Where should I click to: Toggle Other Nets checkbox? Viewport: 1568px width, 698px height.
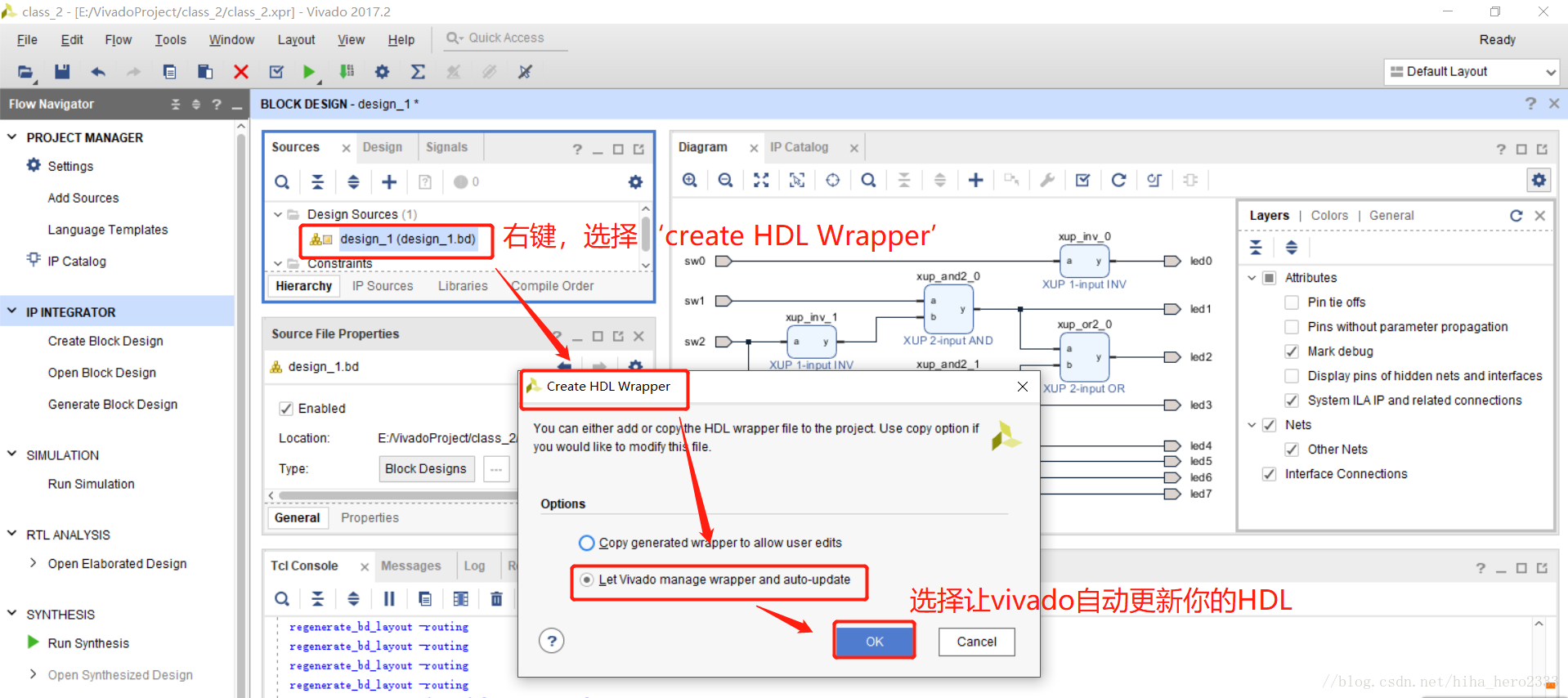point(1292,450)
